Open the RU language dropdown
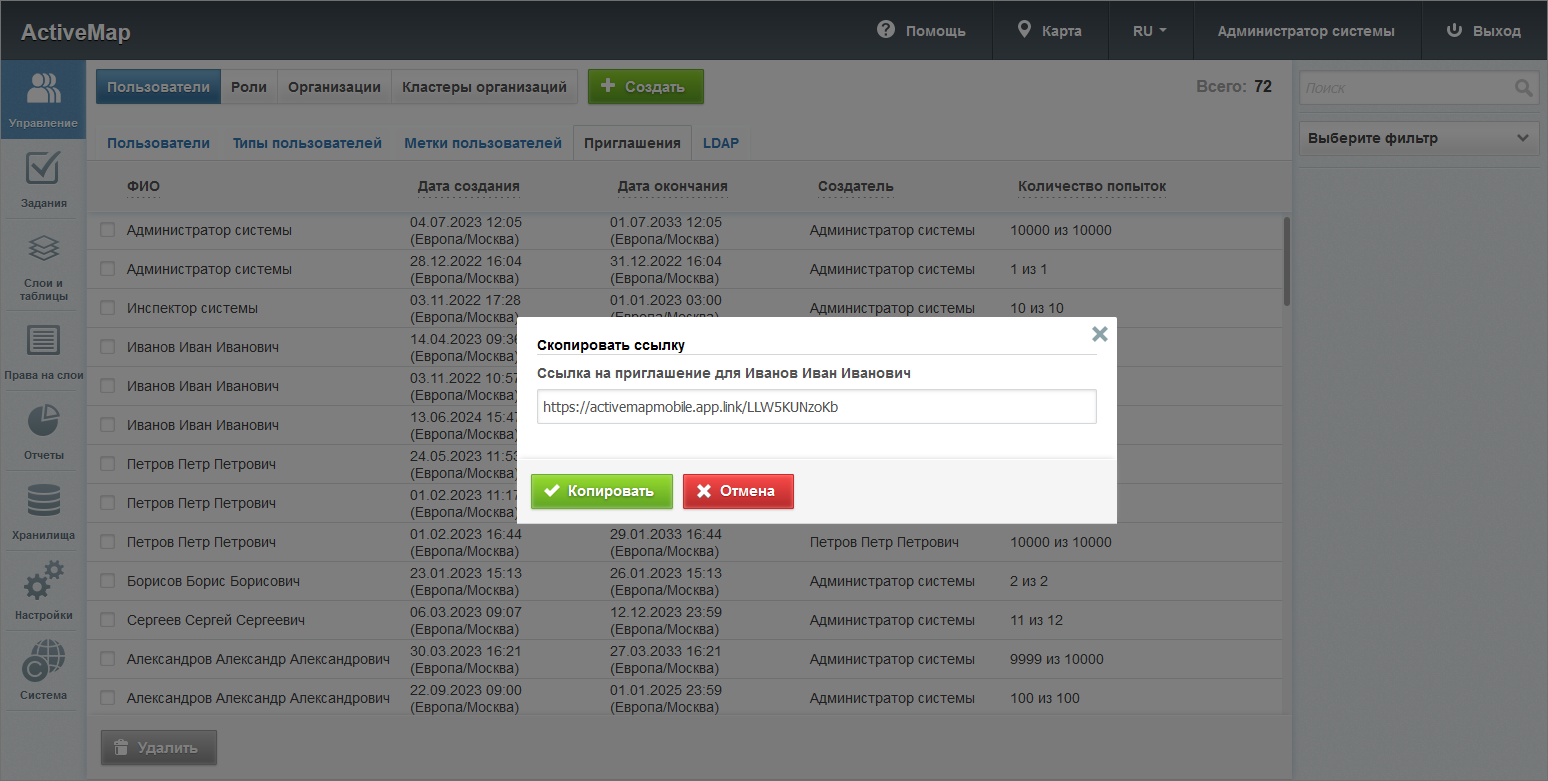Viewport: 1548px width, 781px height. (x=1149, y=31)
